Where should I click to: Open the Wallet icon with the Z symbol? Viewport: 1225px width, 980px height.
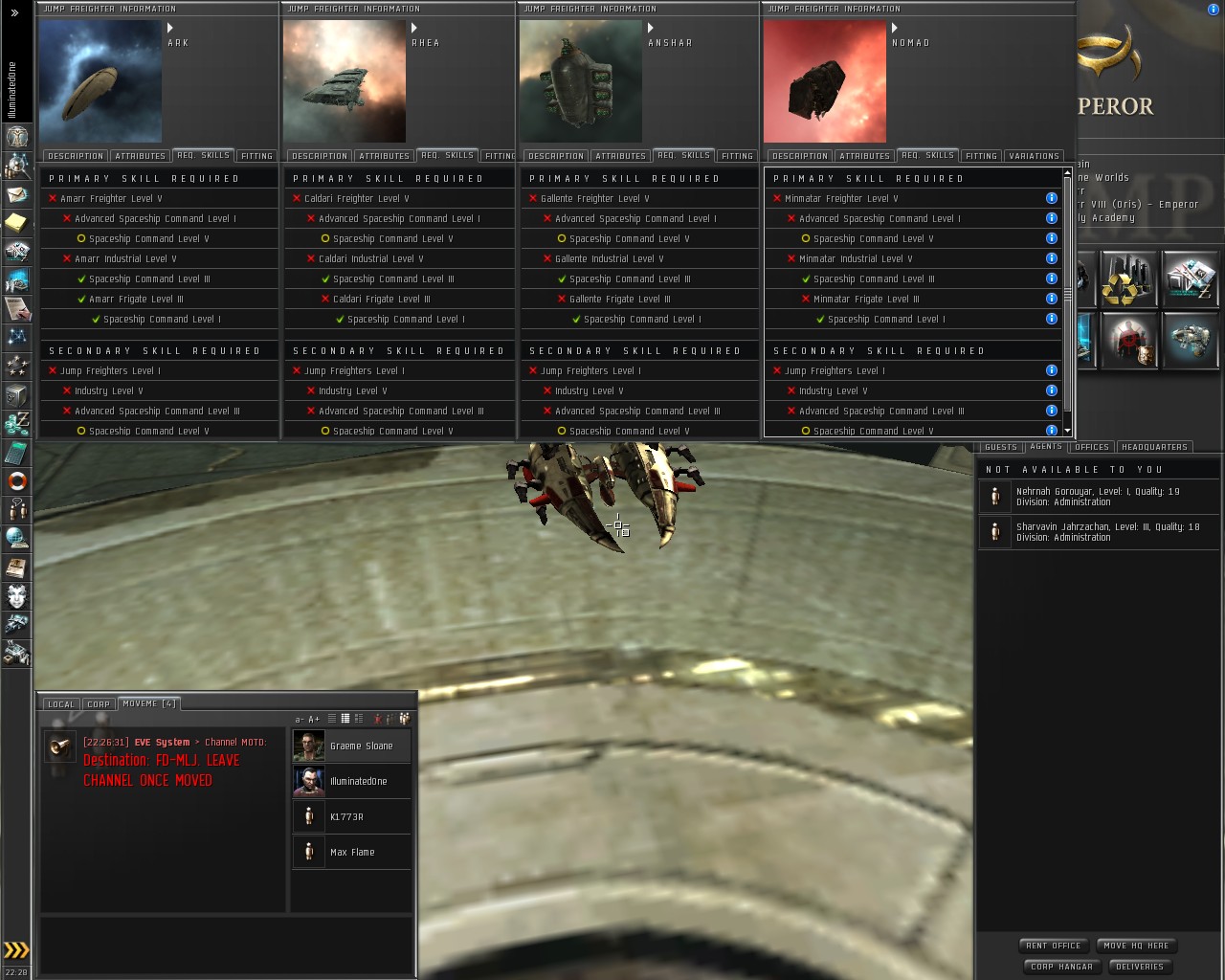(16, 422)
